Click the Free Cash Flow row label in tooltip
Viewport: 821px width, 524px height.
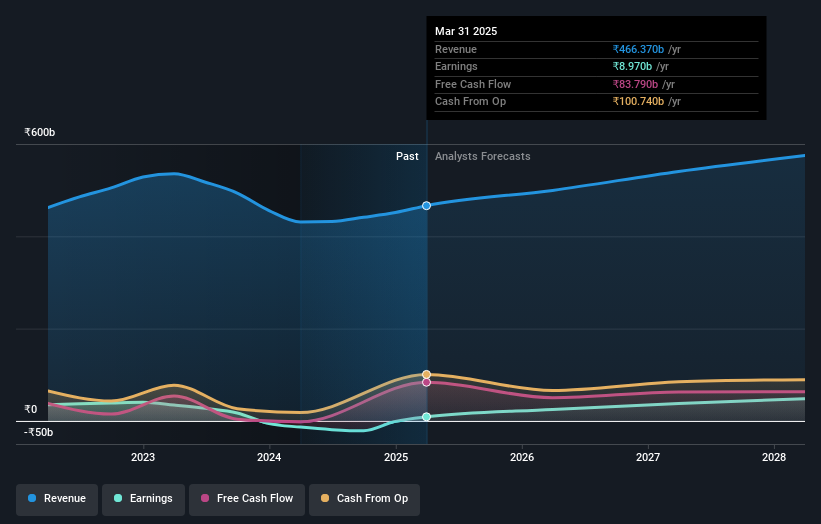tap(473, 84)
